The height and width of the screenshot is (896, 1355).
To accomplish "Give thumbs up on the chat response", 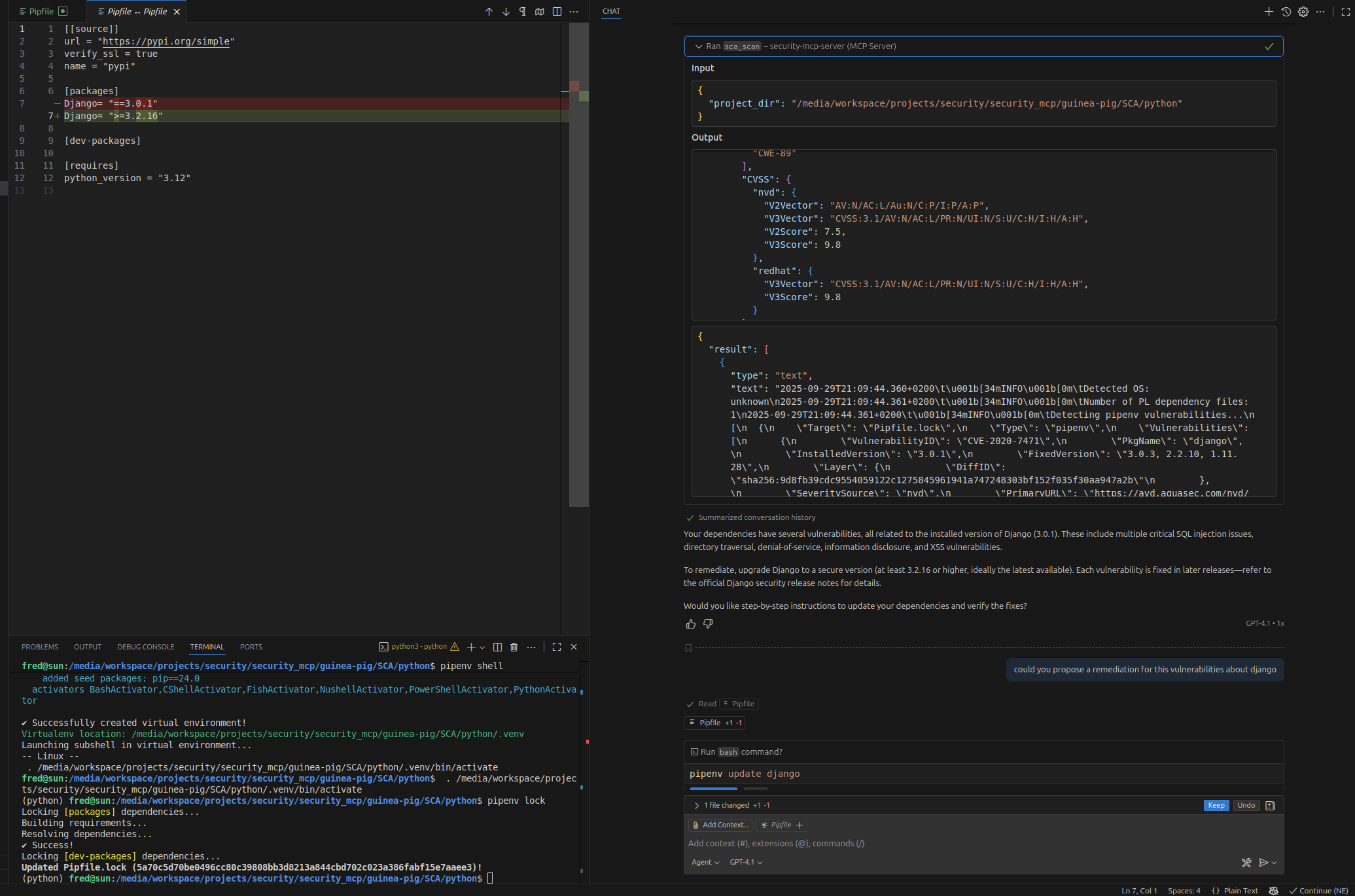I will coord(691,625).
